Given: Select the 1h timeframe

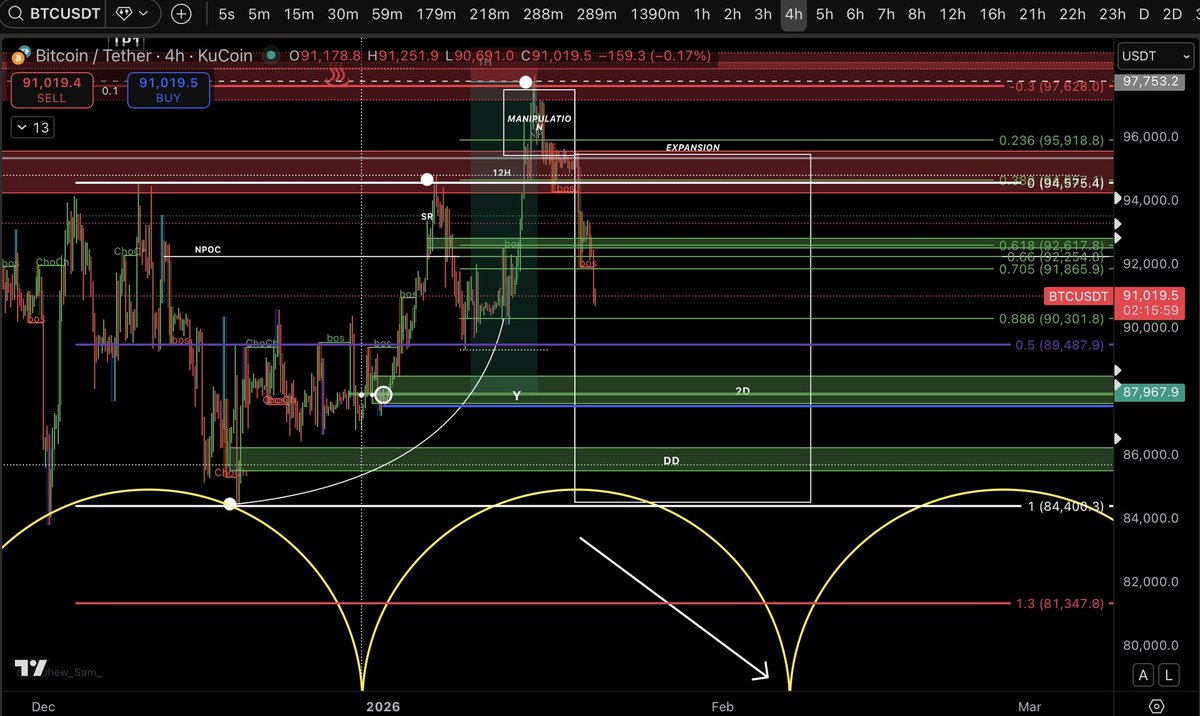Looking at the screenshot, I should pyautogui.click(x=702, y=15).
